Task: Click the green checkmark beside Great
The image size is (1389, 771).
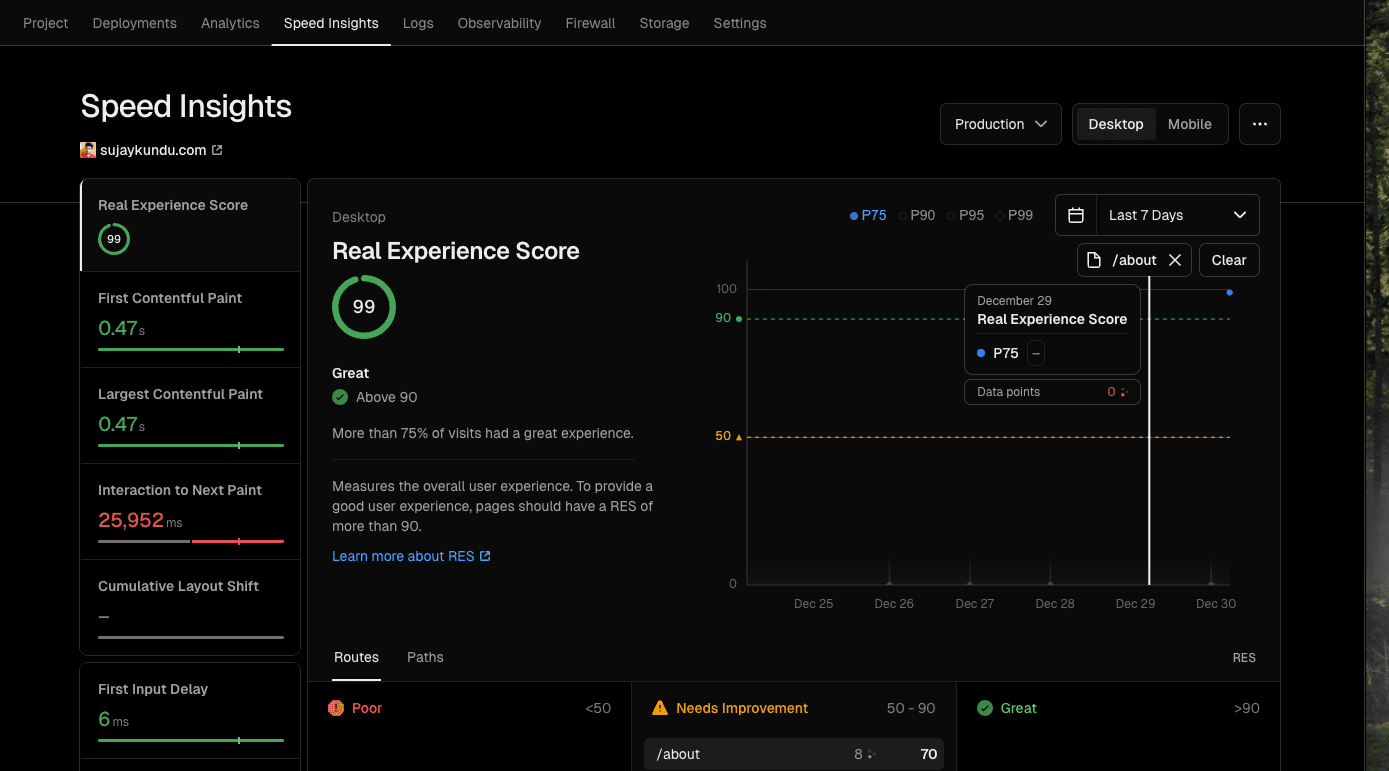Action: tap(984, 708)
